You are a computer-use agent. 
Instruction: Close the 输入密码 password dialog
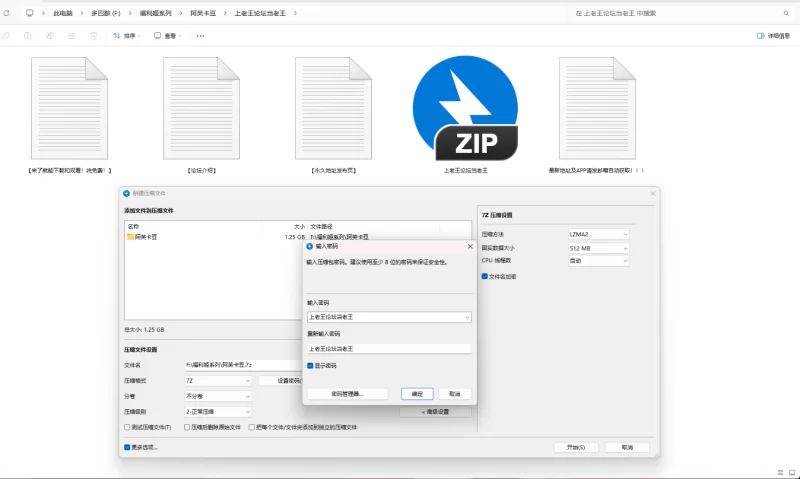(x=470, y=246)
